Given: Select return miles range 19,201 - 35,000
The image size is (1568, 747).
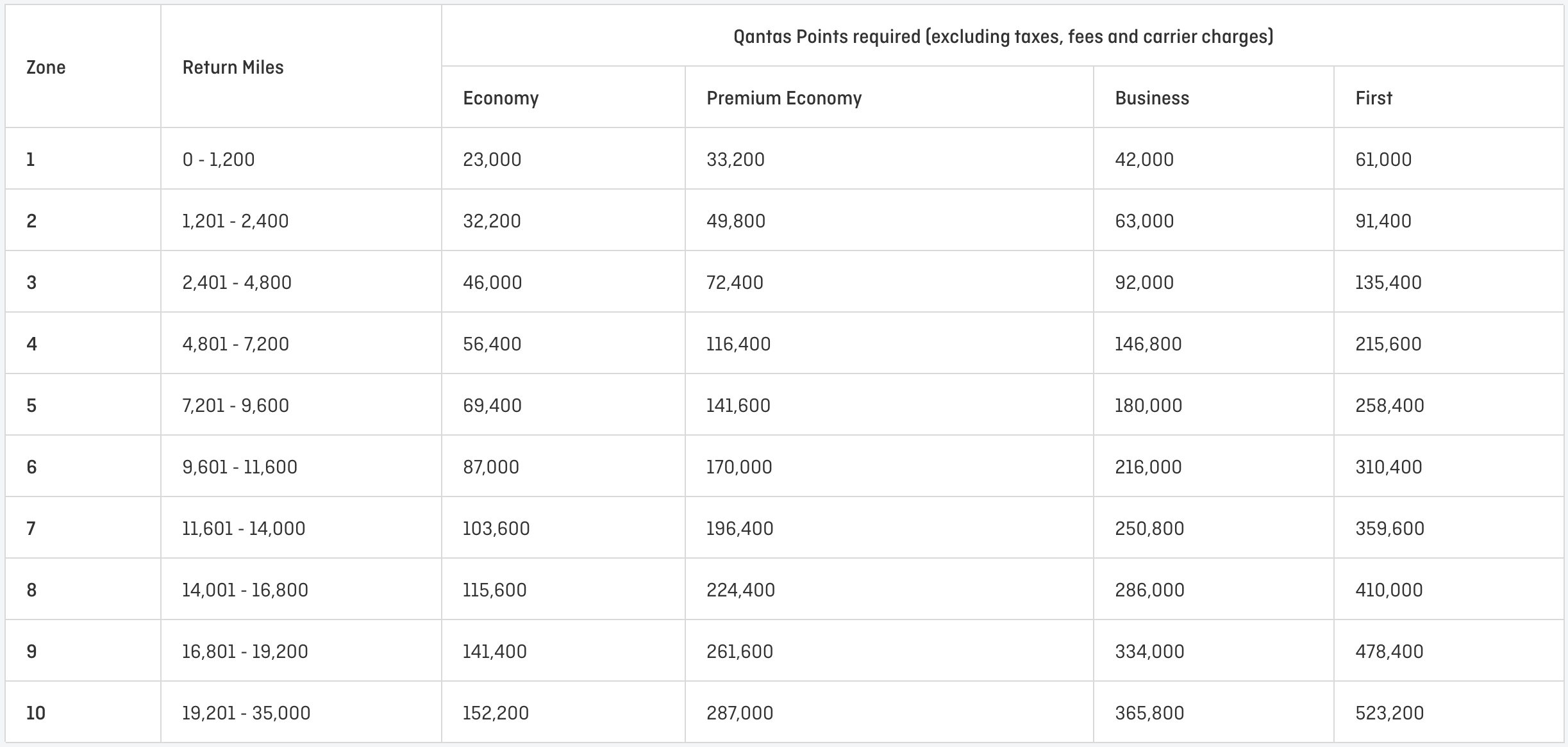Looking at the screenshot, I should [246, 713].
